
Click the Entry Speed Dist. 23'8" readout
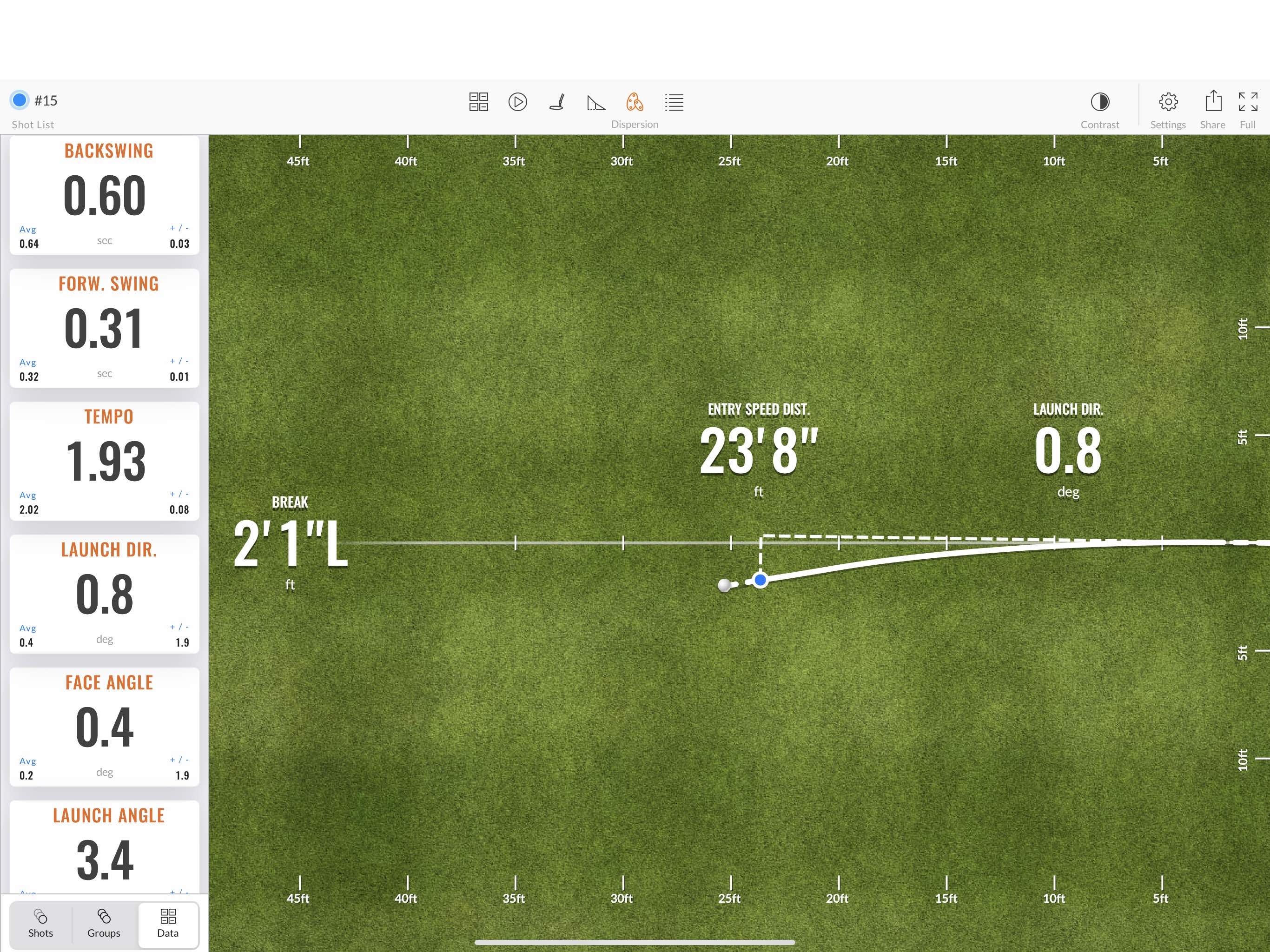tap(759, 450)
